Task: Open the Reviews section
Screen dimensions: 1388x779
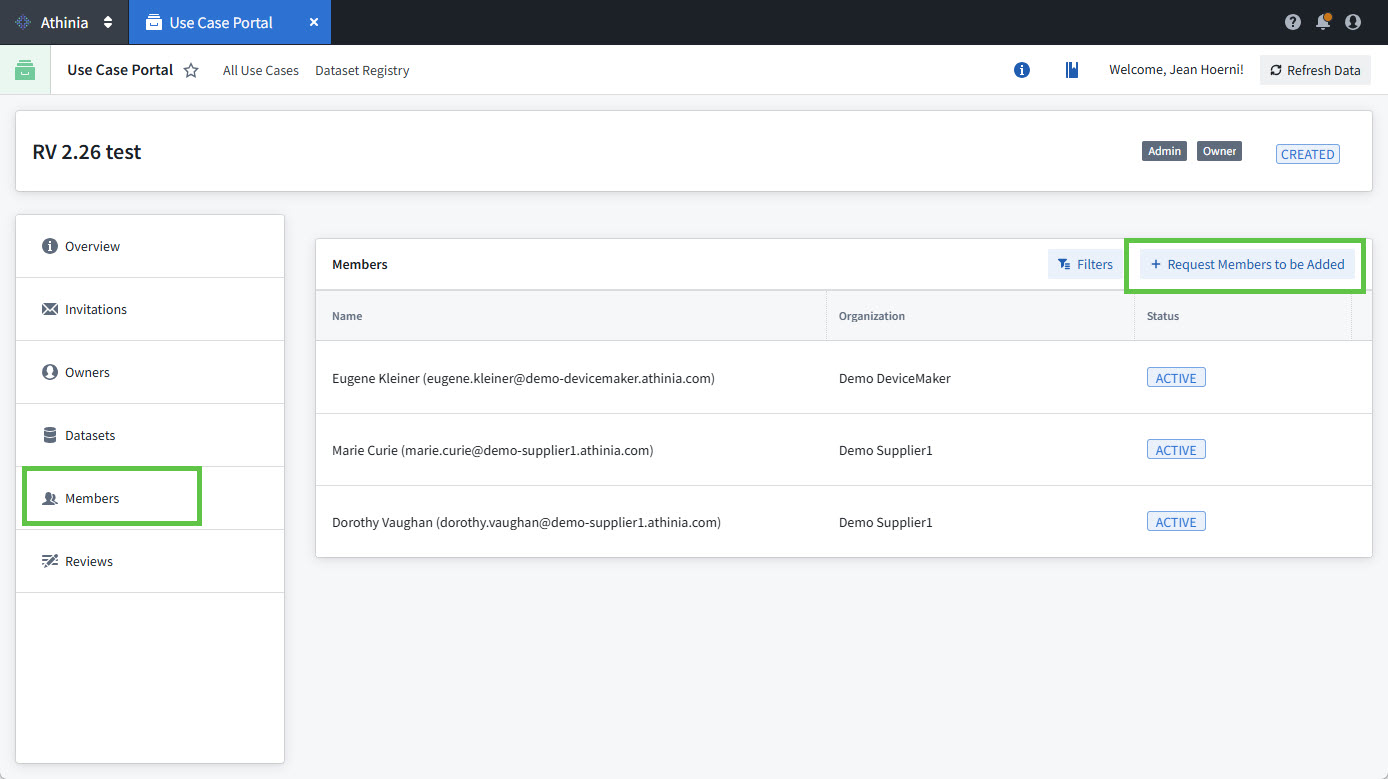Action: point(89,561)
